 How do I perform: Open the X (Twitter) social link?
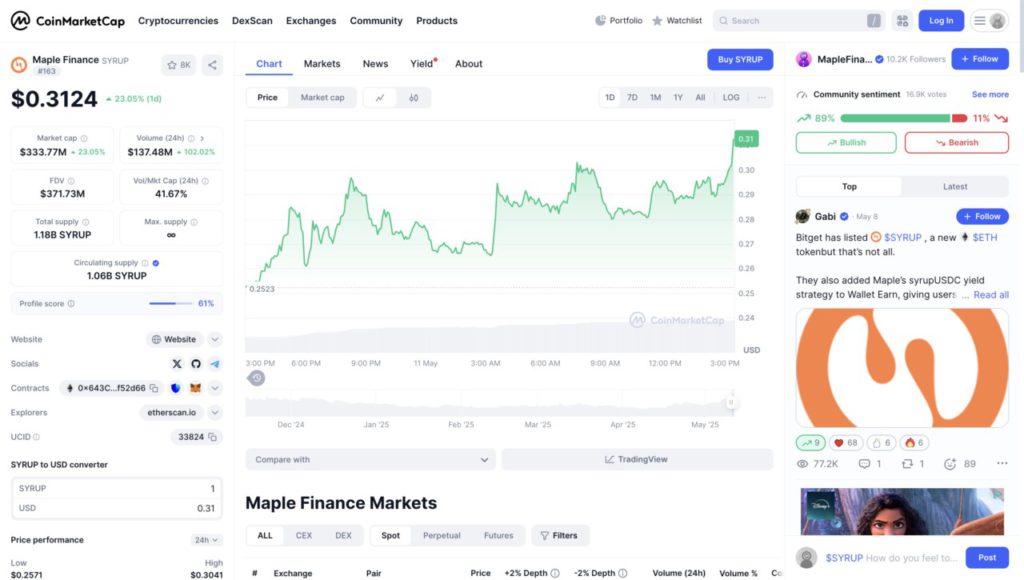click(x=177, y=364)
